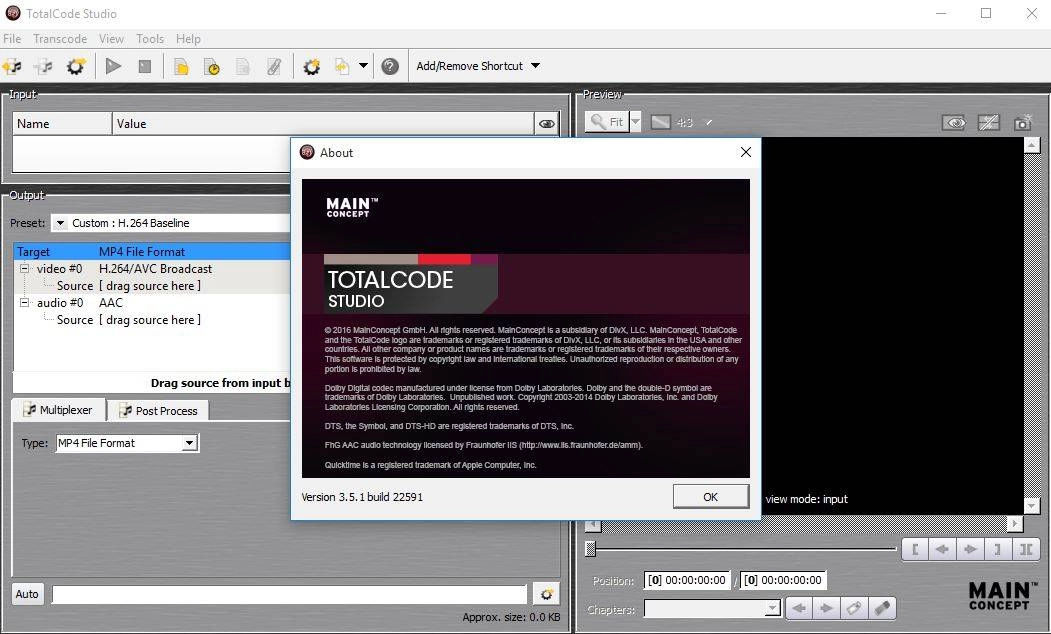
Task: Click the first gear icon in toolbar
Action: click(76, 66)
